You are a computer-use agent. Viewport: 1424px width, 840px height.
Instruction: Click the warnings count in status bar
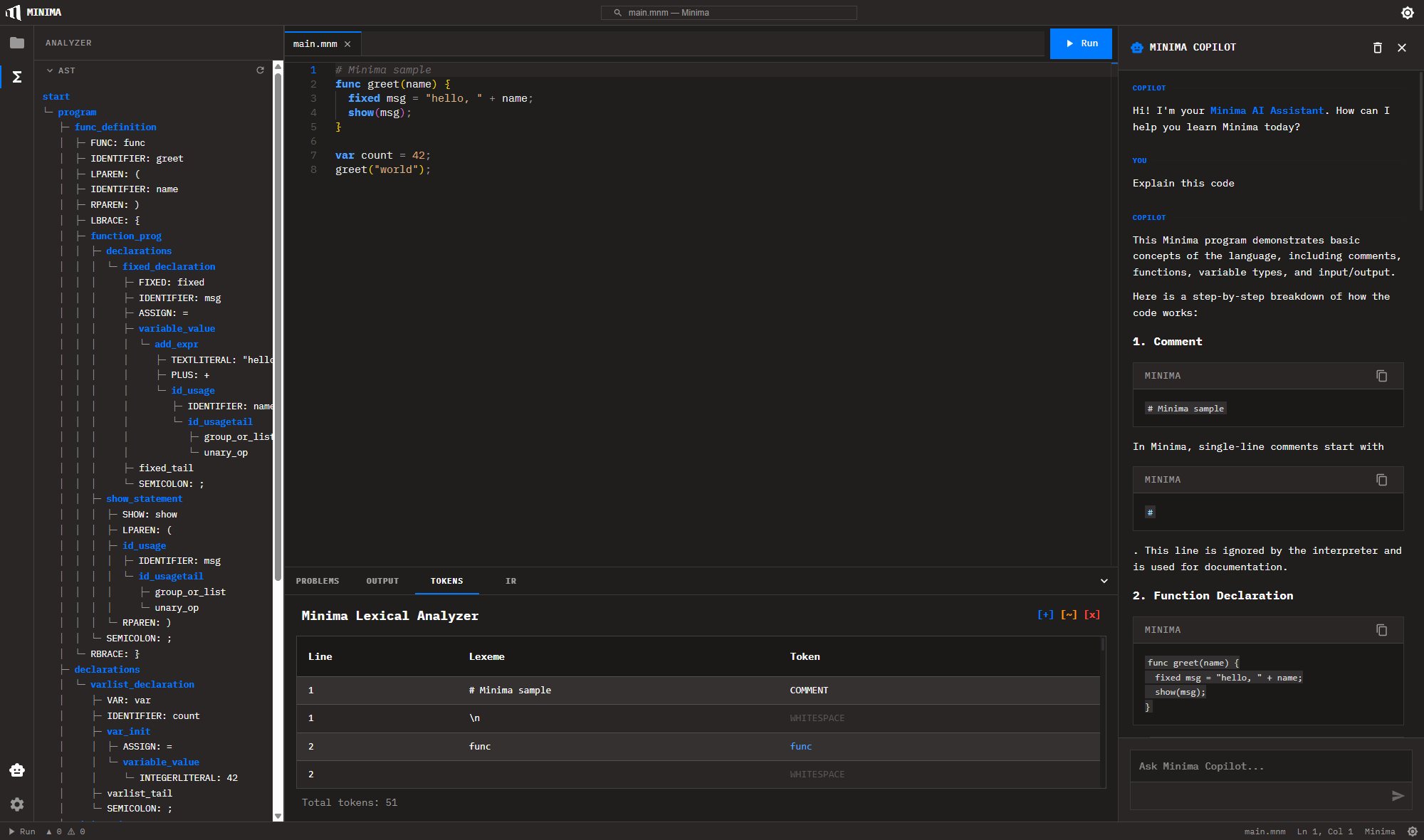[77, 831]
